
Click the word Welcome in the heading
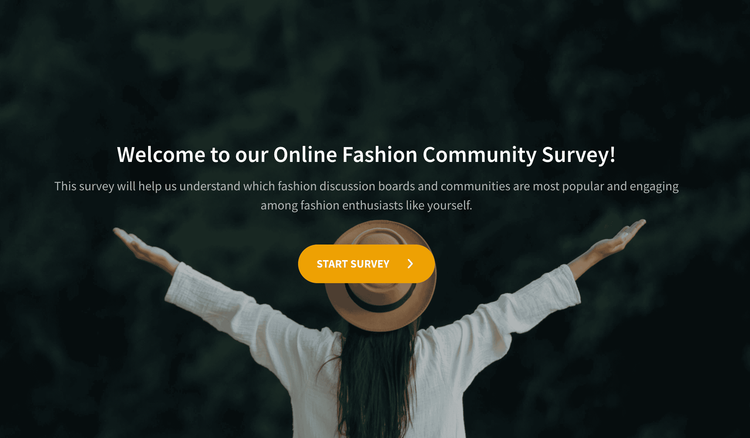161,155
